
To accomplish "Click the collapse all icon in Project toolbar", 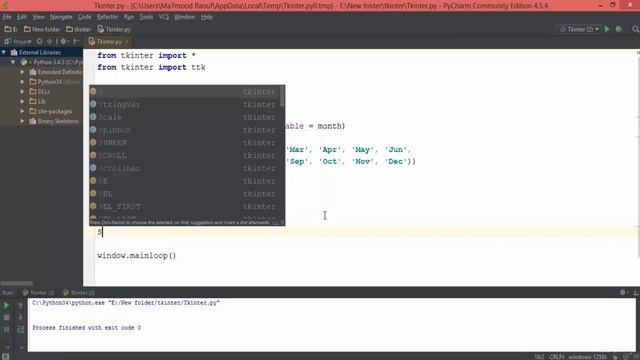I will coord(50,42).
